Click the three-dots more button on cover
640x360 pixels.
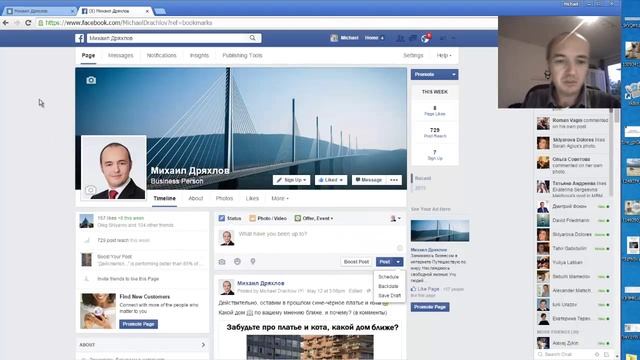394,180
